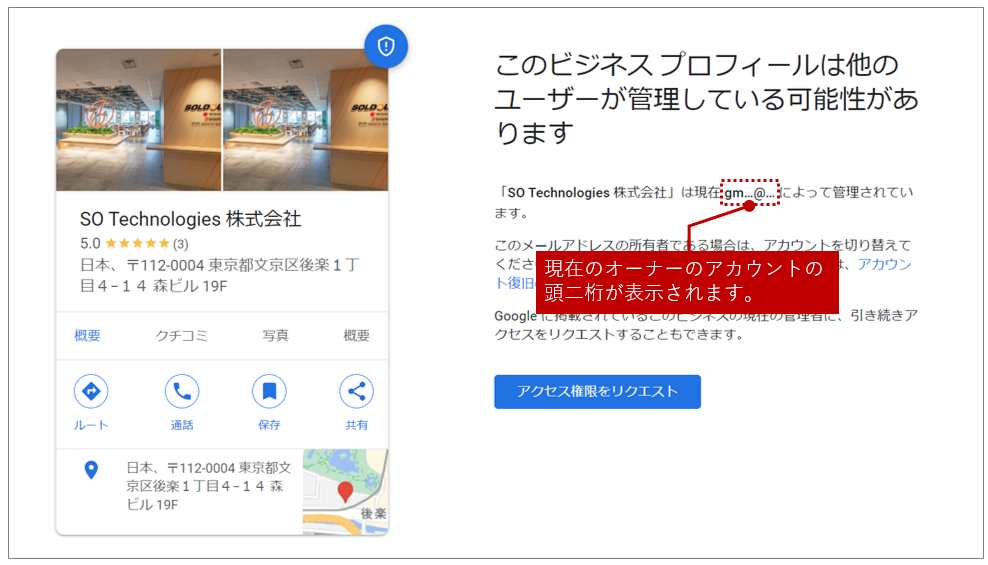Click the アクセス権限をリクエスト button
The image size is (988, 565).
(x=597, y=392)
